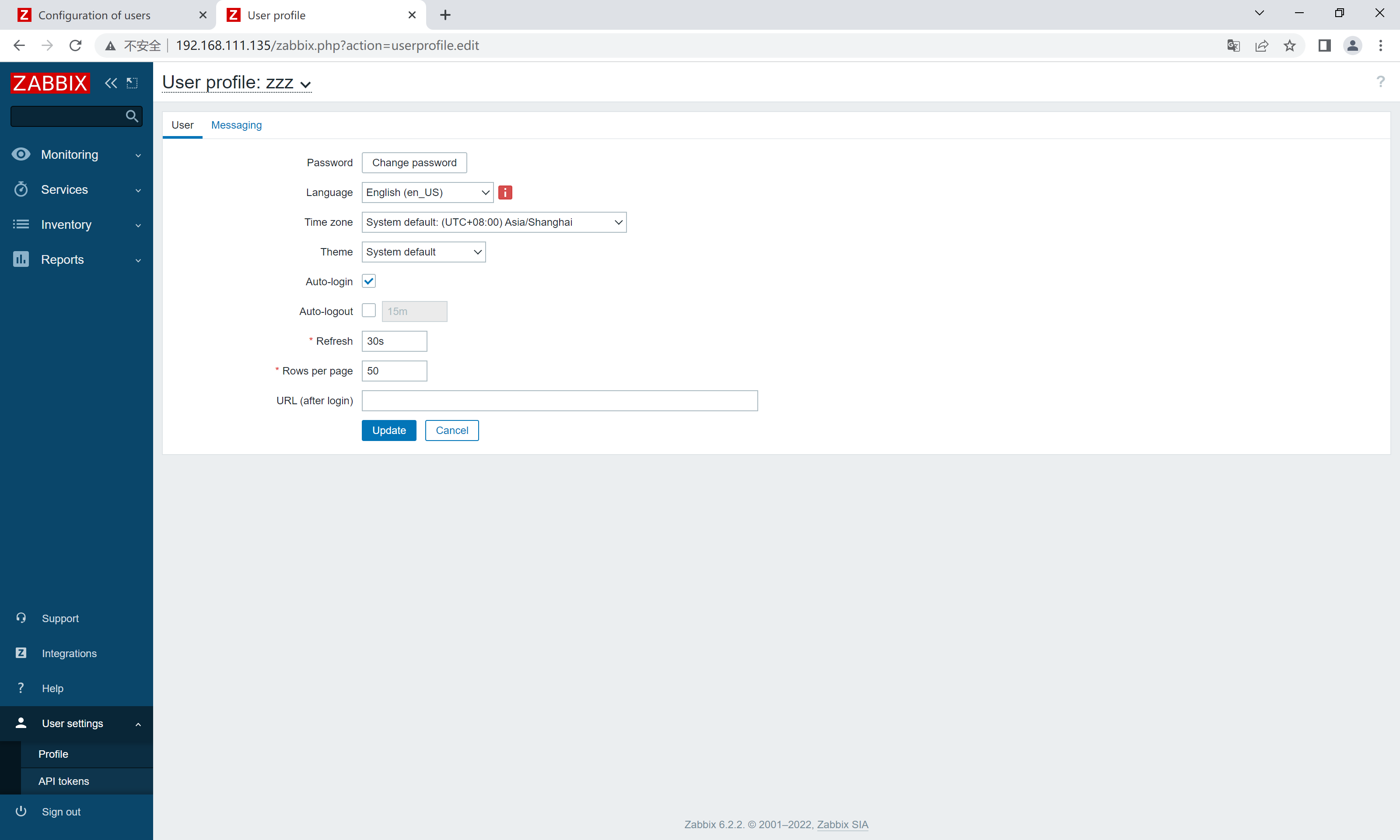Viewport: 1400px width, 840px height.
Task: Open the browser profile avatar
Action: (1352, 45)
